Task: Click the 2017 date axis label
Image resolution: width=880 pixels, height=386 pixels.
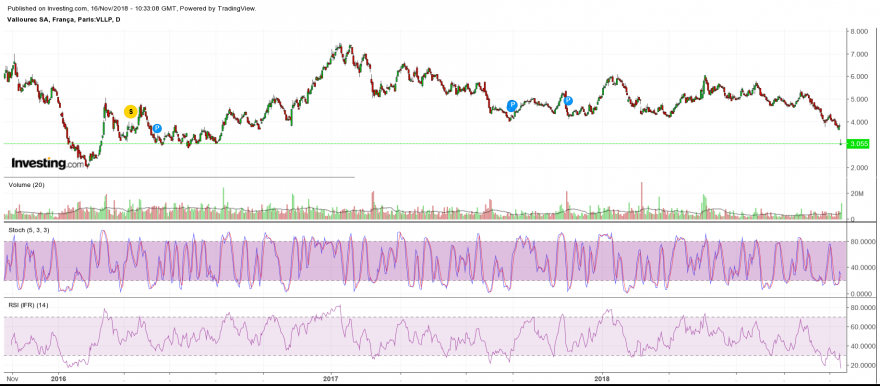Action: click(332, 379)
